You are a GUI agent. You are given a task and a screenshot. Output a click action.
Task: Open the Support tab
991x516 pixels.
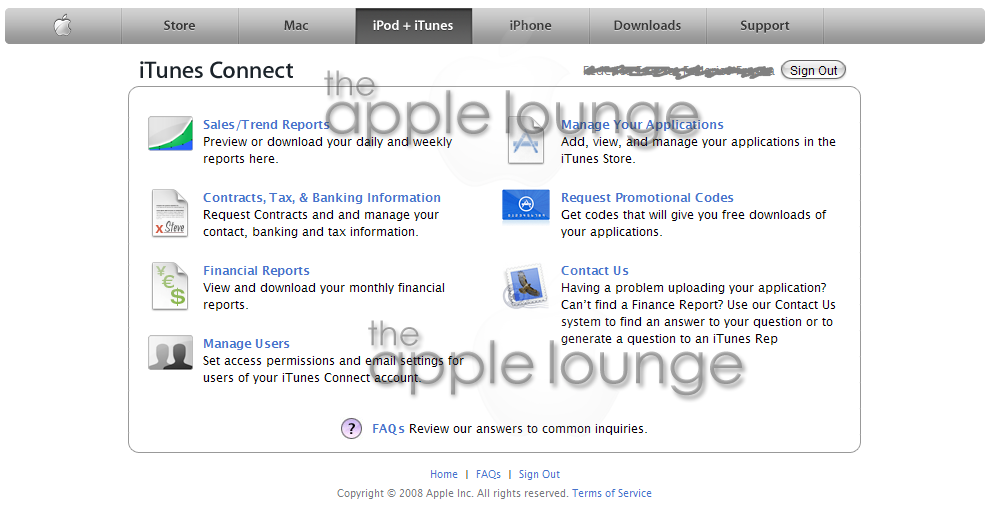tap(765, 26)
